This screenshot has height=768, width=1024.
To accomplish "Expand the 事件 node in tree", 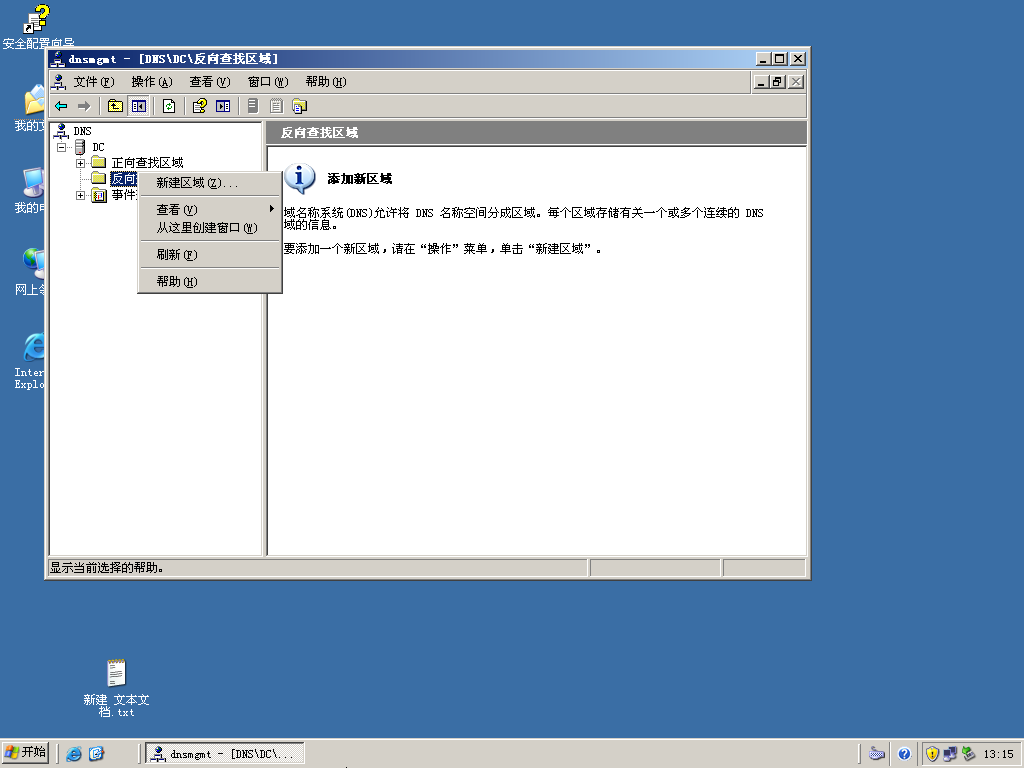I will [80, 195].
